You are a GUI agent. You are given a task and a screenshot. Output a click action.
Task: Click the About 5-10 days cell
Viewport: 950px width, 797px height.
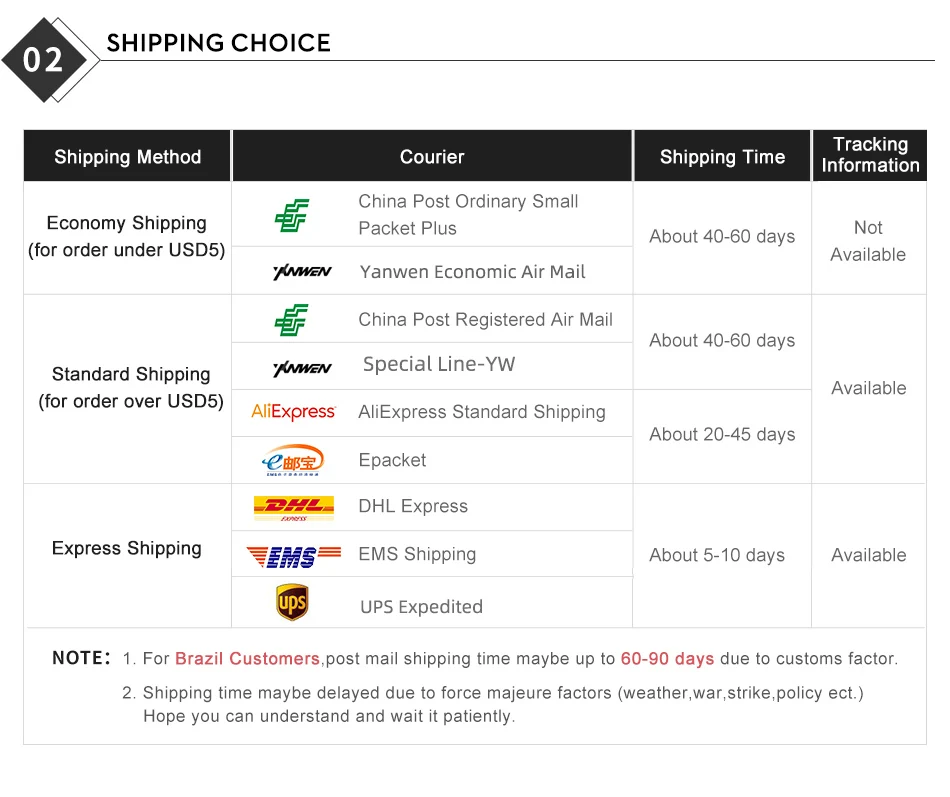coord(717,555)
